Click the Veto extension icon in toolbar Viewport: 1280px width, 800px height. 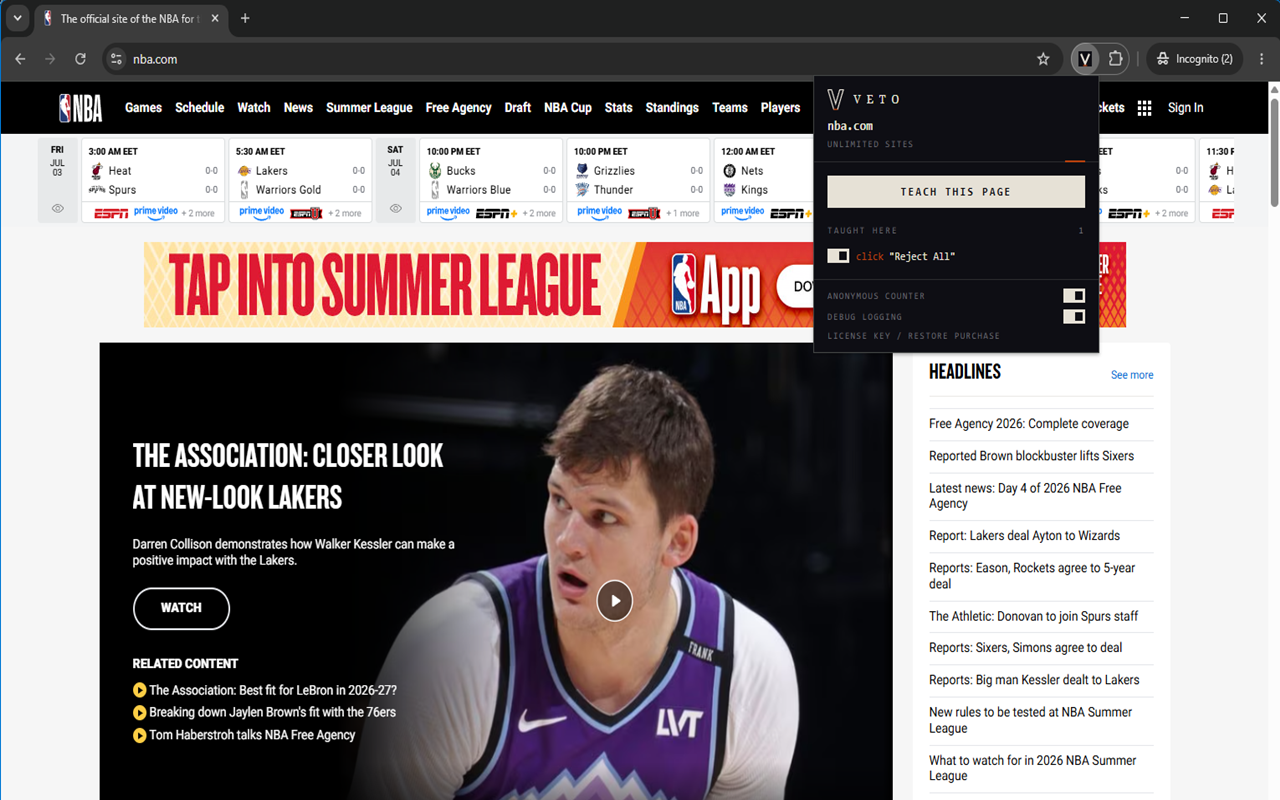pyautogui.click(x=1085, y=59)
